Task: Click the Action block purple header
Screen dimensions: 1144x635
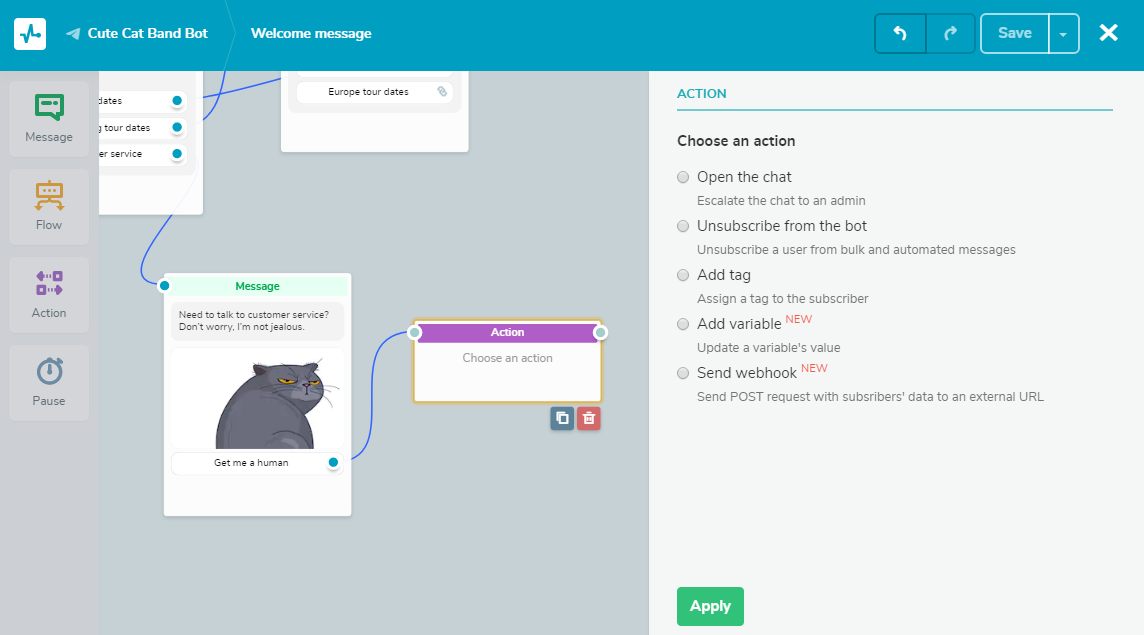Action: (x=507, y=332)
